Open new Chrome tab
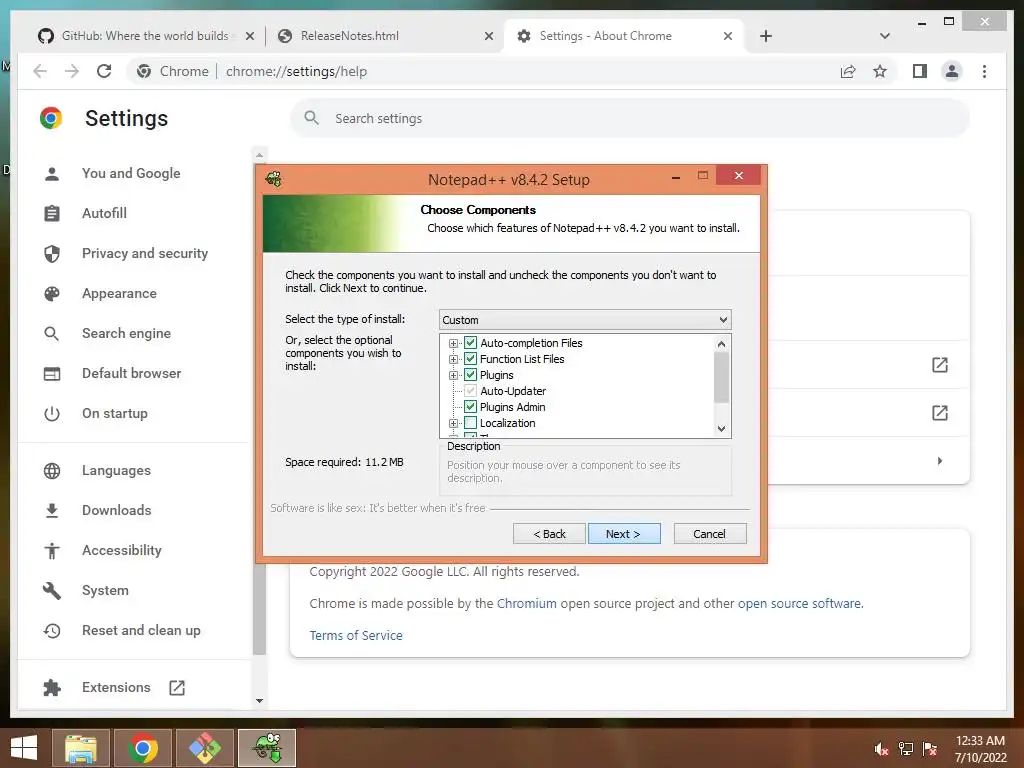The image size is (1024, 768). coord(766,36)
